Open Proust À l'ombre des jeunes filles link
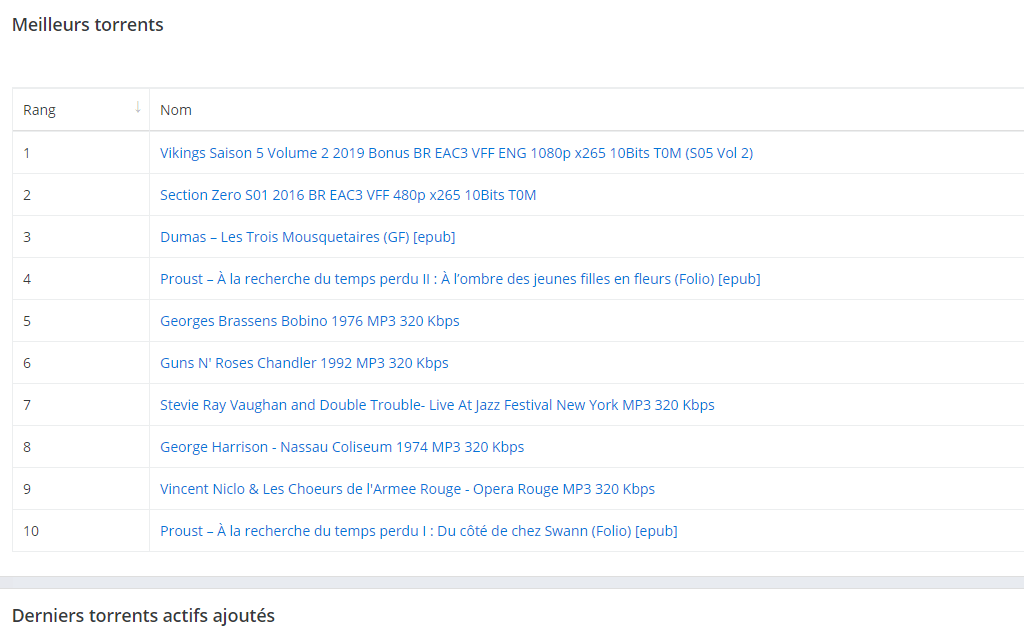Screen dimensions: 1024x642 [460, 279]
